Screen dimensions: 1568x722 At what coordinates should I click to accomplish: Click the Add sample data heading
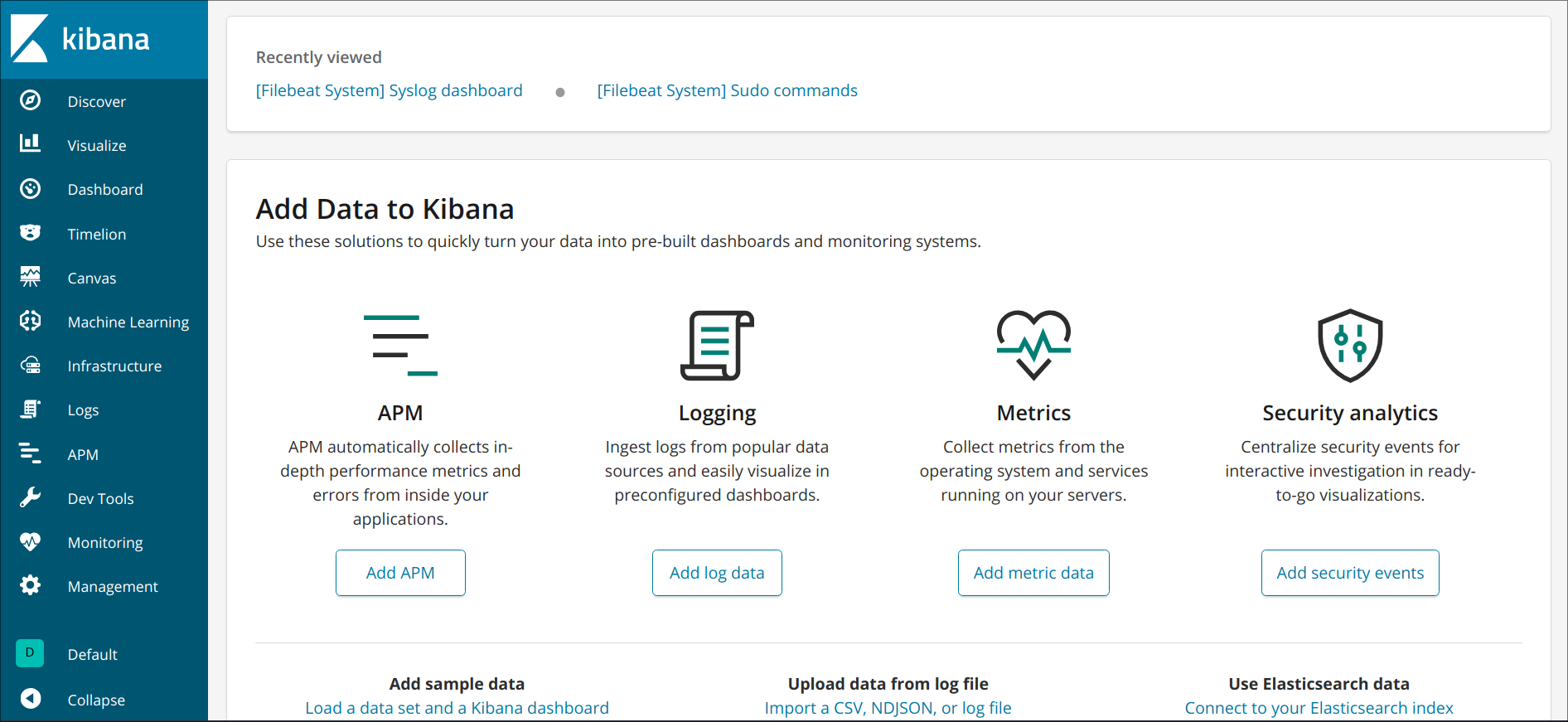pyautogui.click(x=457, y=684)
